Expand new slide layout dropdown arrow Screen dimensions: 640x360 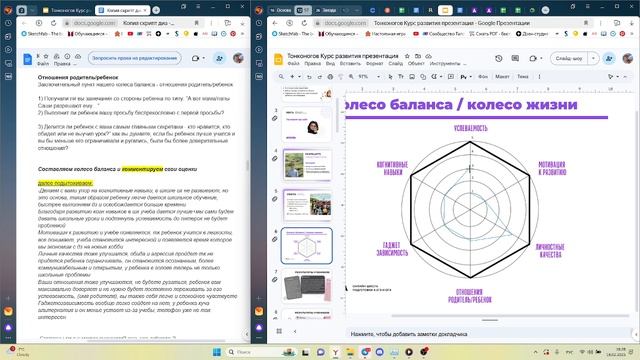(299, 76)
